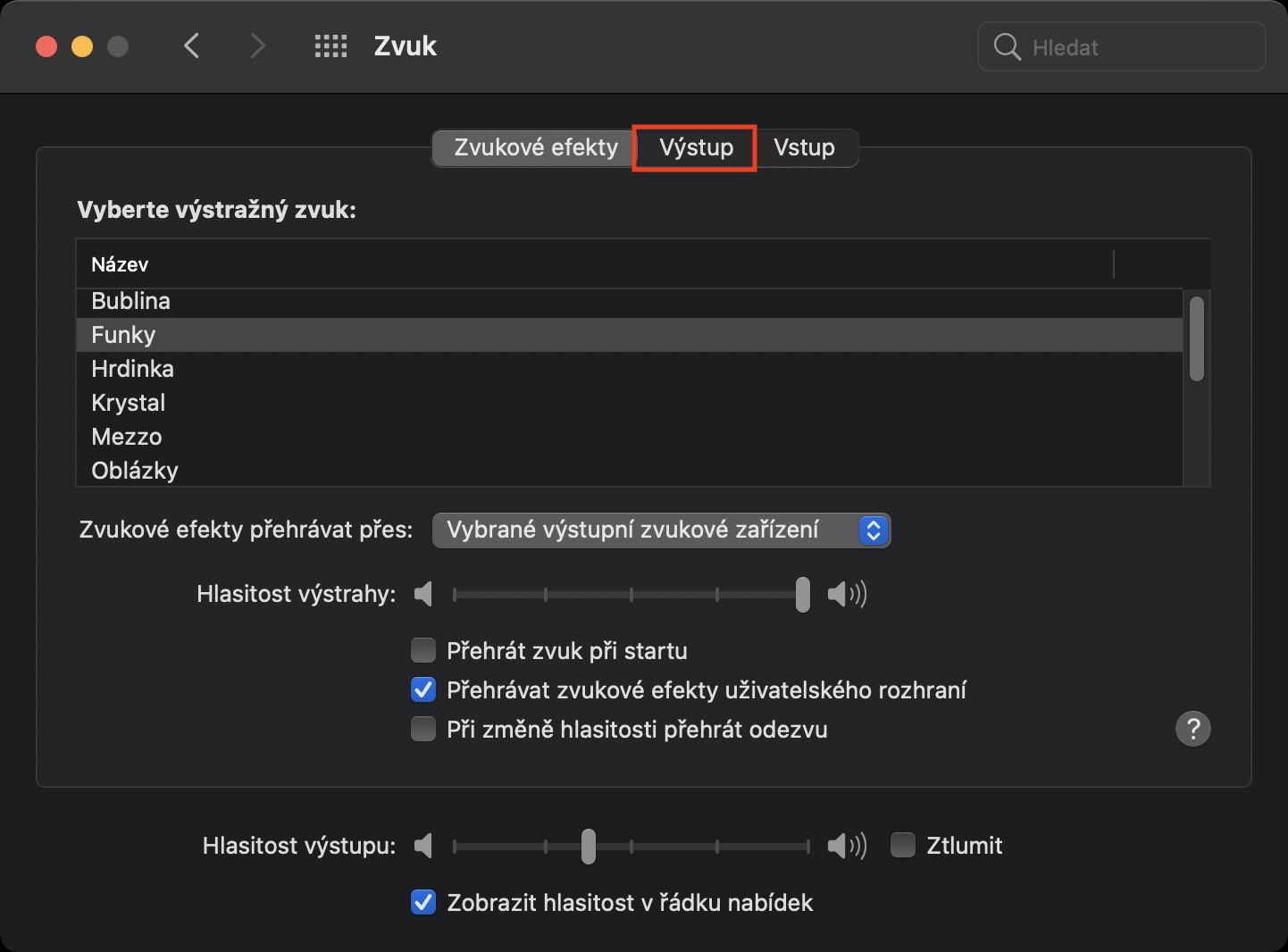Viewport: 1288px width, 952px height.
Task: Check the Ztlumit mute checkbox
Action: pyautogui.click(x=903, y=845)
